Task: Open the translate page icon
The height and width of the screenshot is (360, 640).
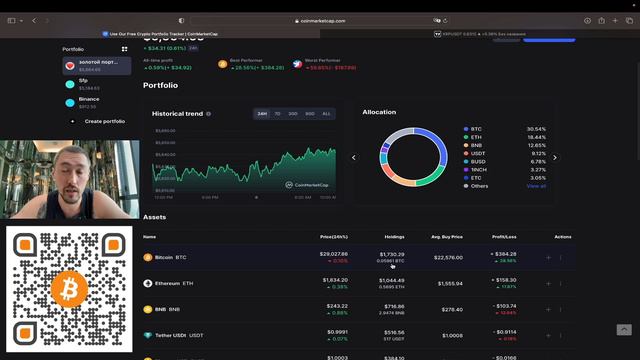Action: pos(437,20)
